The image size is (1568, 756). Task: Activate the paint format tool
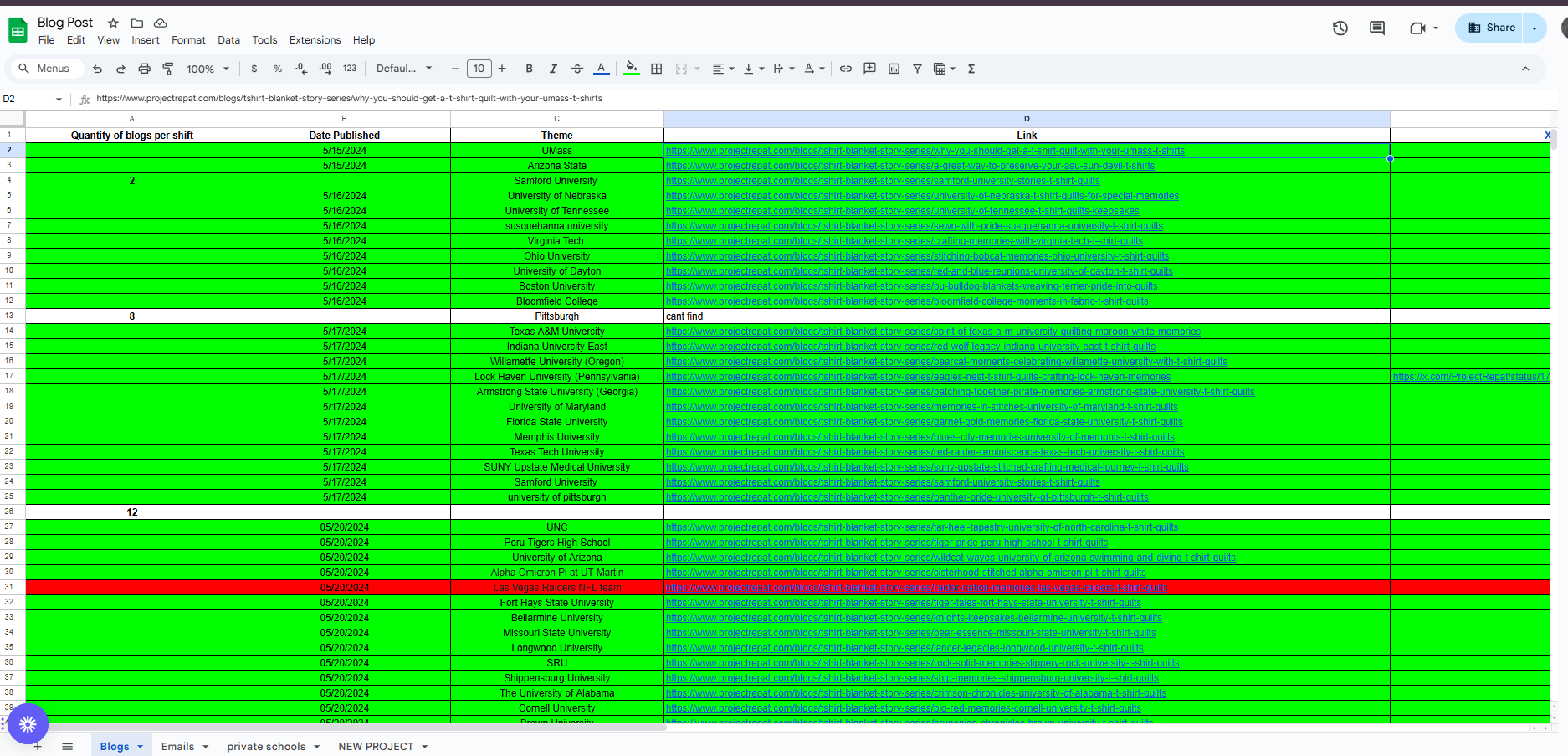(x=167, y=69)
